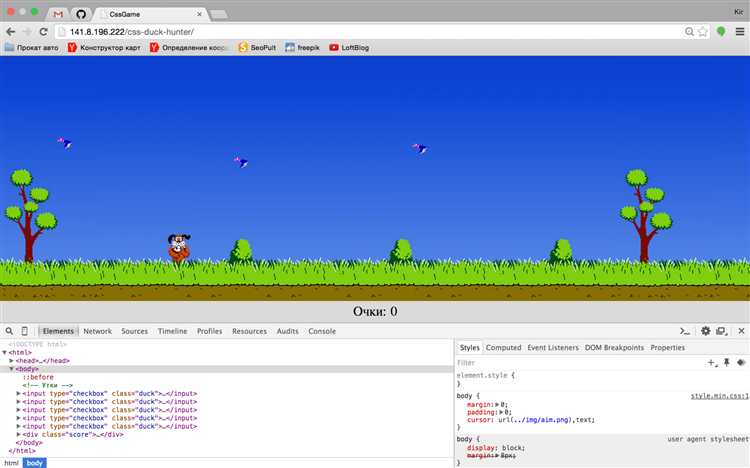Open DevTools settings gear
The image size is (750, 468).
click(x=706, y=331)
